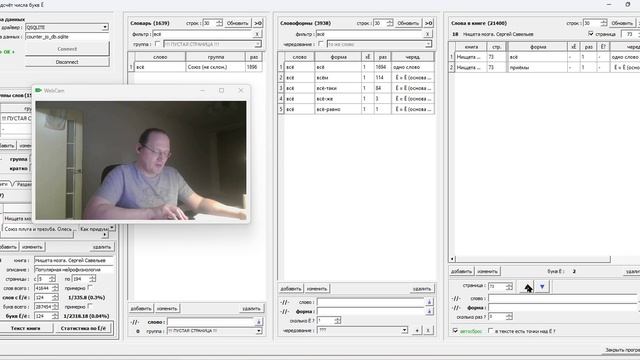Open the группа filter dropdown in Словарь
The height and width of the screenshot is (360, 640).
(258, 44)
